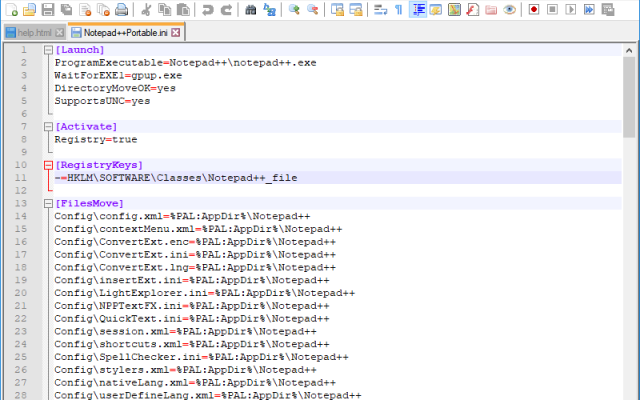Toggle synchronized horizontal scrolling
640x400 pixels.
coord(356,9)
